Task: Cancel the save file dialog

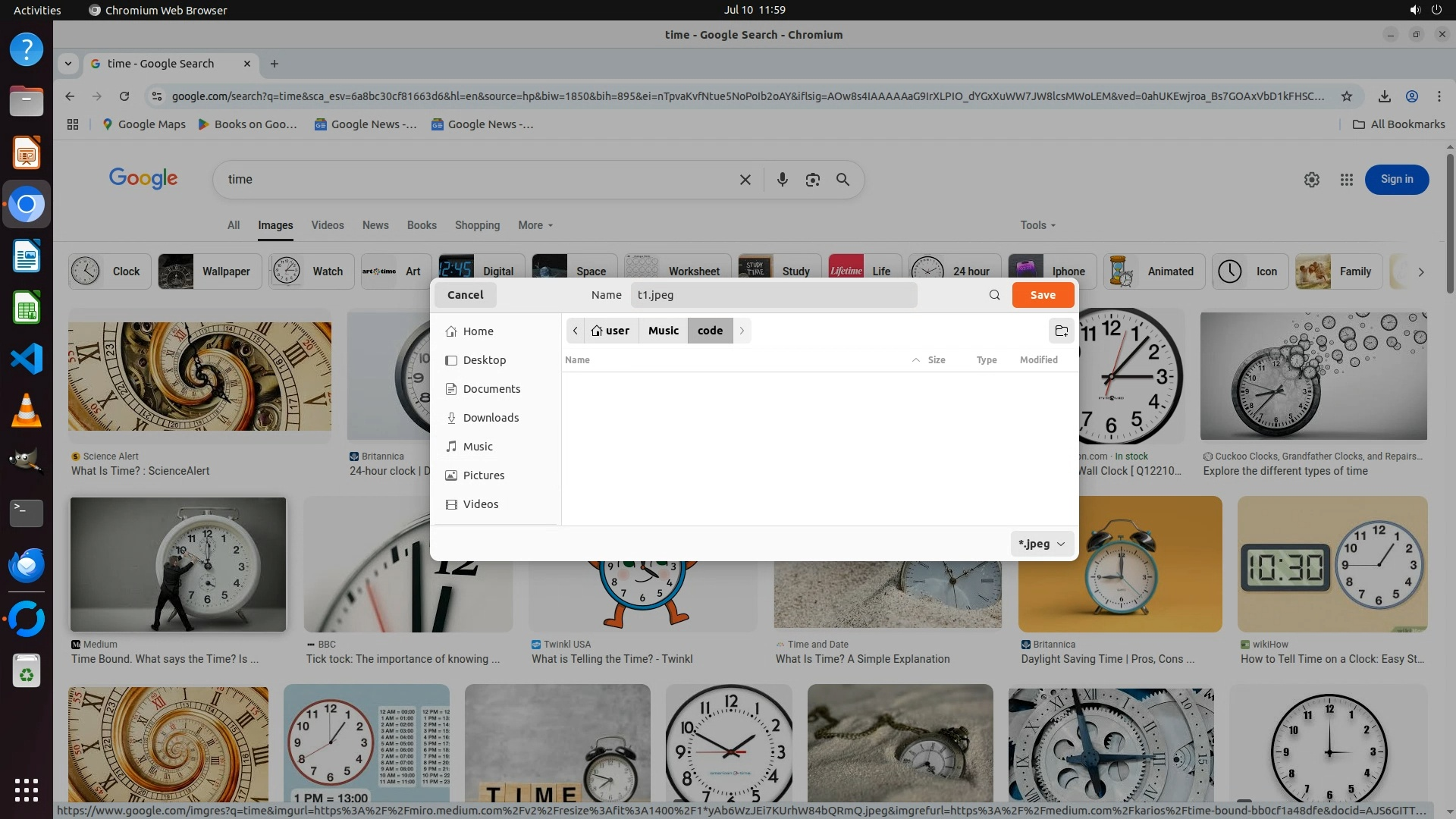Action: pos(465,295)
